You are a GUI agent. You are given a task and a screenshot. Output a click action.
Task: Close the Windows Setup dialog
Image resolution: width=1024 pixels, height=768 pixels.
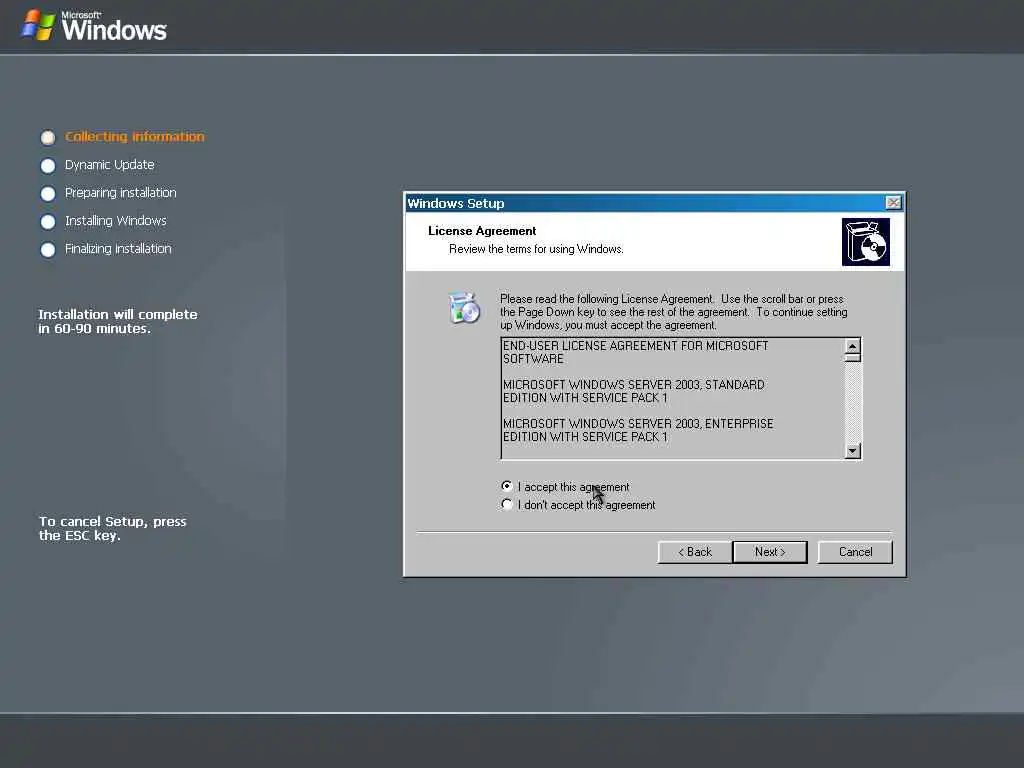click(x=893, y=203)
